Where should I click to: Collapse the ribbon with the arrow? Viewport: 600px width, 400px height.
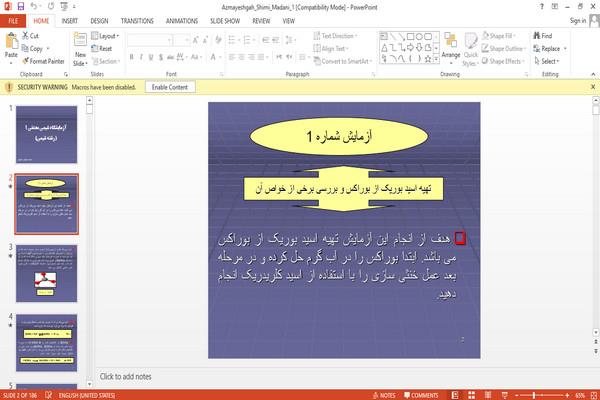pos(593,74)
